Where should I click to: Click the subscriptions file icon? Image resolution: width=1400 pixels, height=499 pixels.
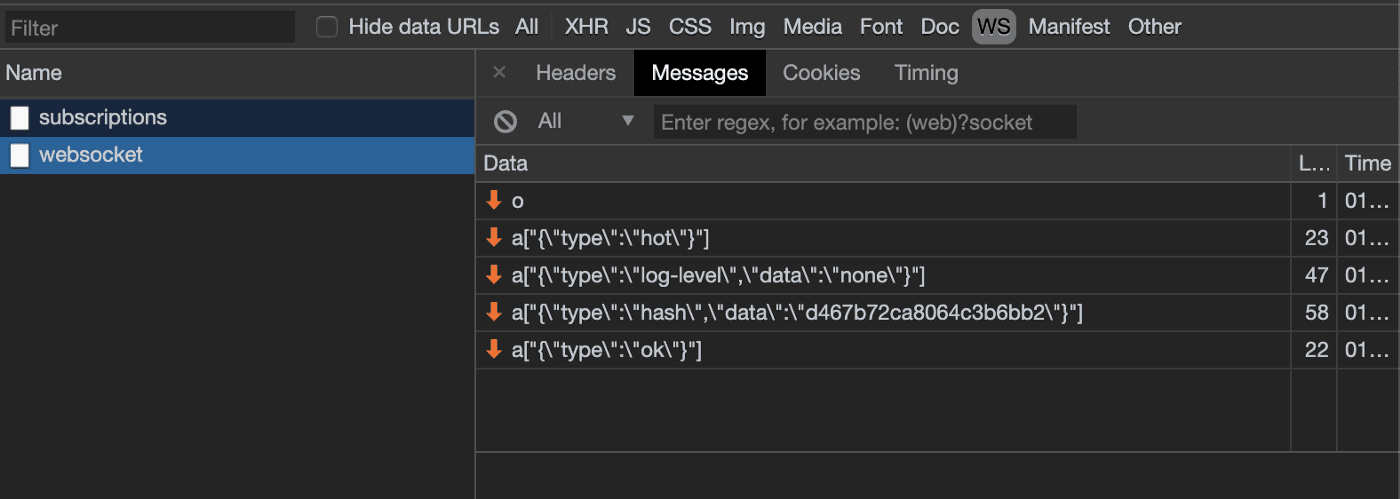[x=19, y=118]
